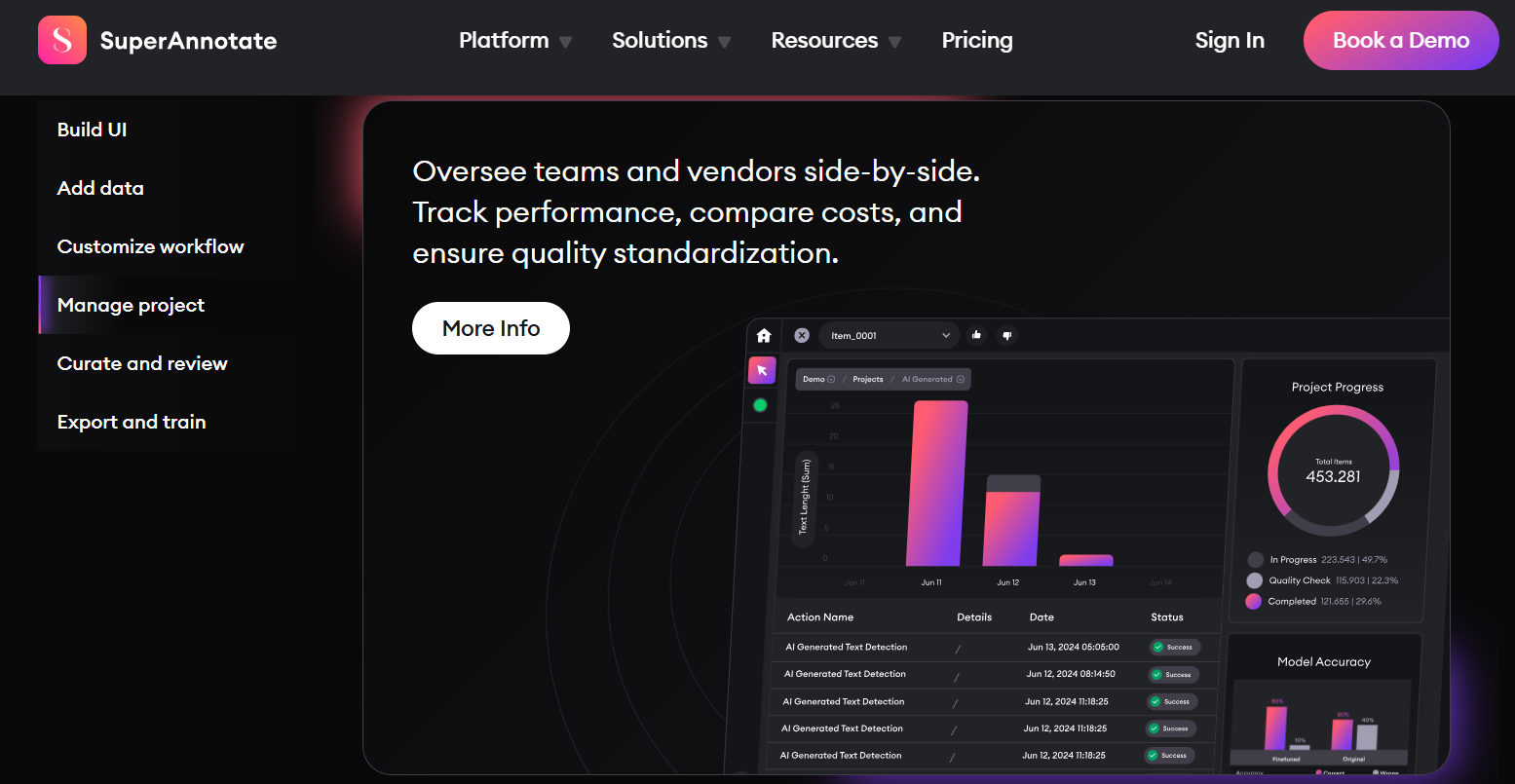Click the green status dot in the sidebar

(x=760, y=405)
